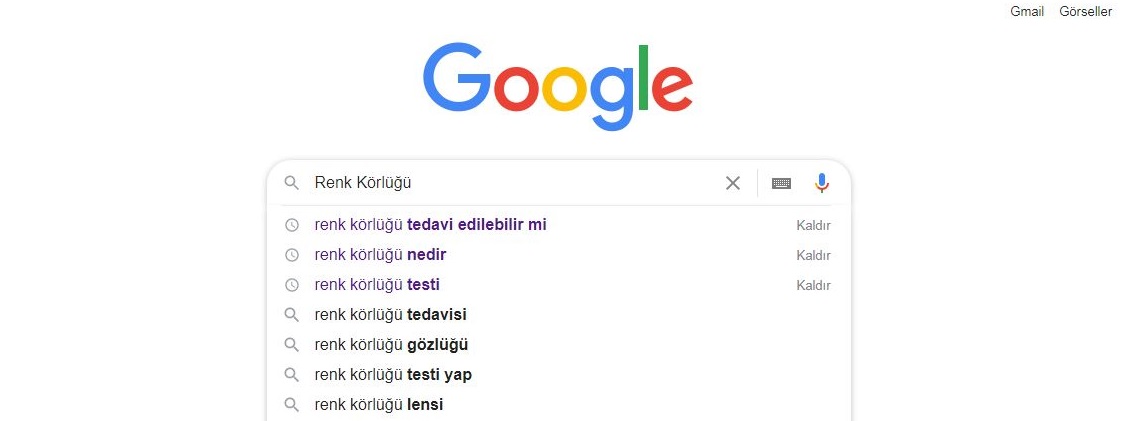Screen dimensions: 1129x421
Task: Click the magnifier icon in search box
Action: click(x=292, y=183)
